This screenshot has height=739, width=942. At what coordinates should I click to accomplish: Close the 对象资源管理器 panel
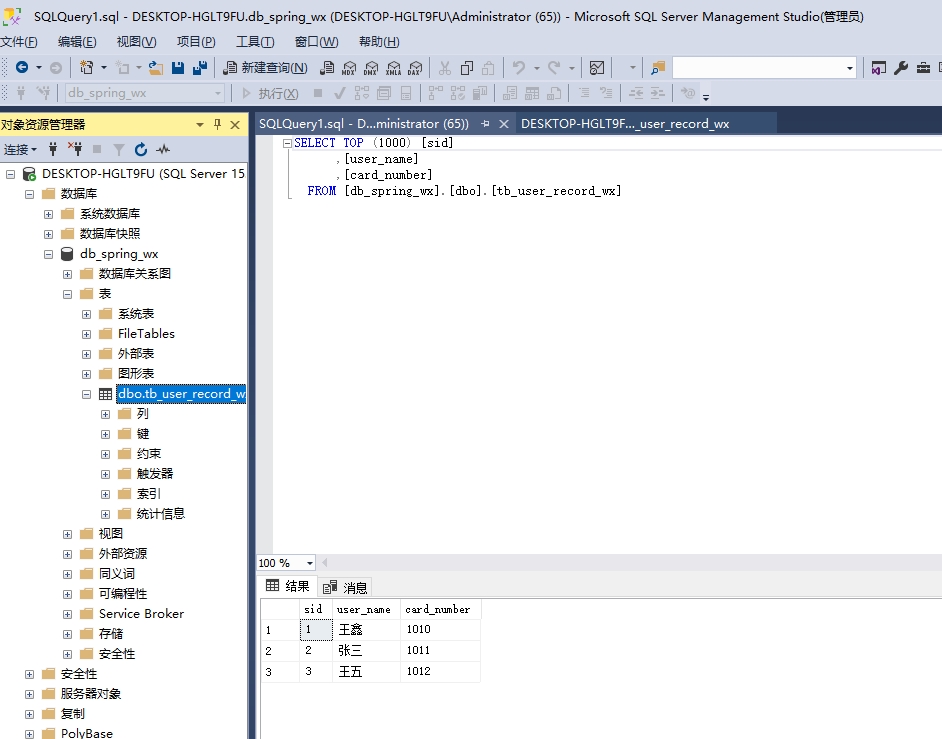click(x=236, y=124)
